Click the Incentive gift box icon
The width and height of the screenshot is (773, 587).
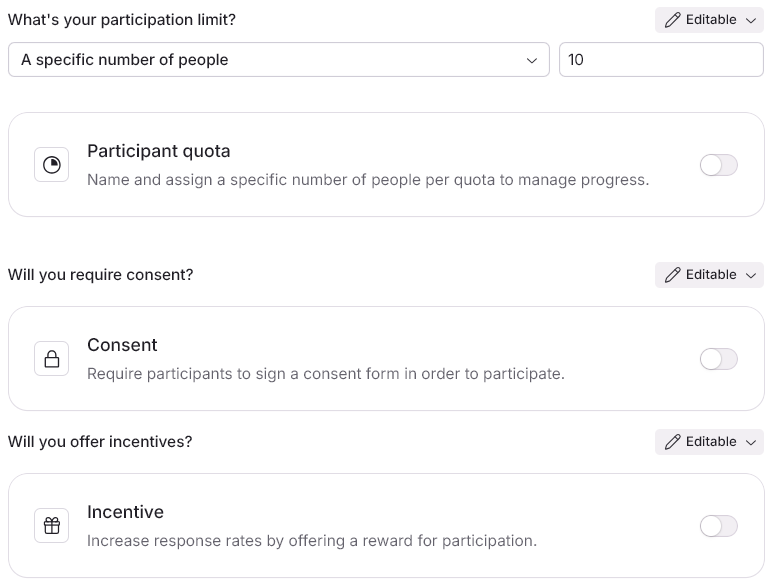[x=52, y=525]
